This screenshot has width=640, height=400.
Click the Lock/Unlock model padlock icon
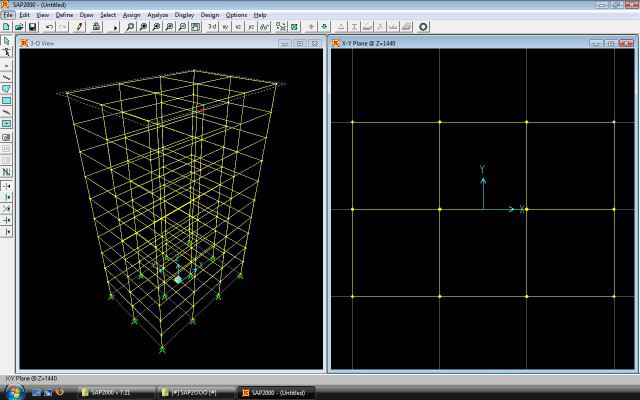[x=96, y=27]
